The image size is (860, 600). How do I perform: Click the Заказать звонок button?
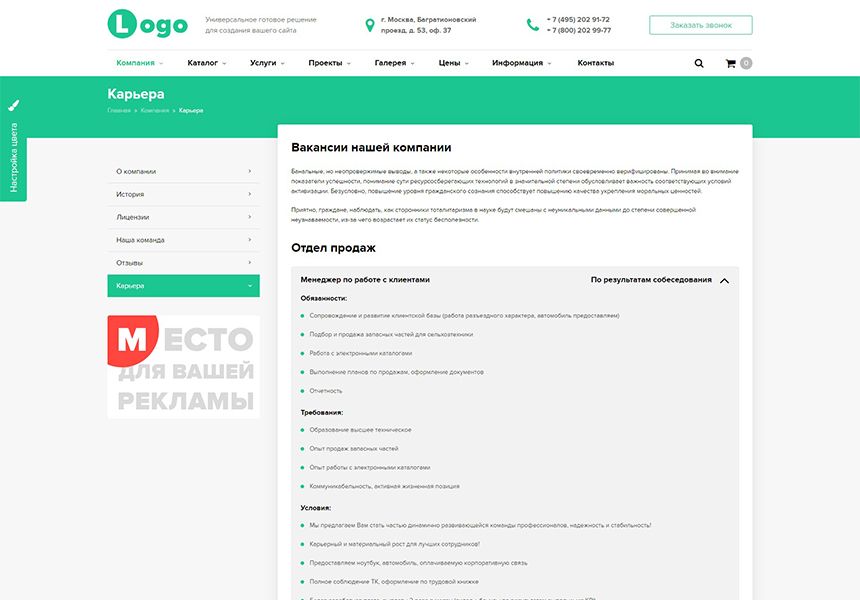pos(700,25)
